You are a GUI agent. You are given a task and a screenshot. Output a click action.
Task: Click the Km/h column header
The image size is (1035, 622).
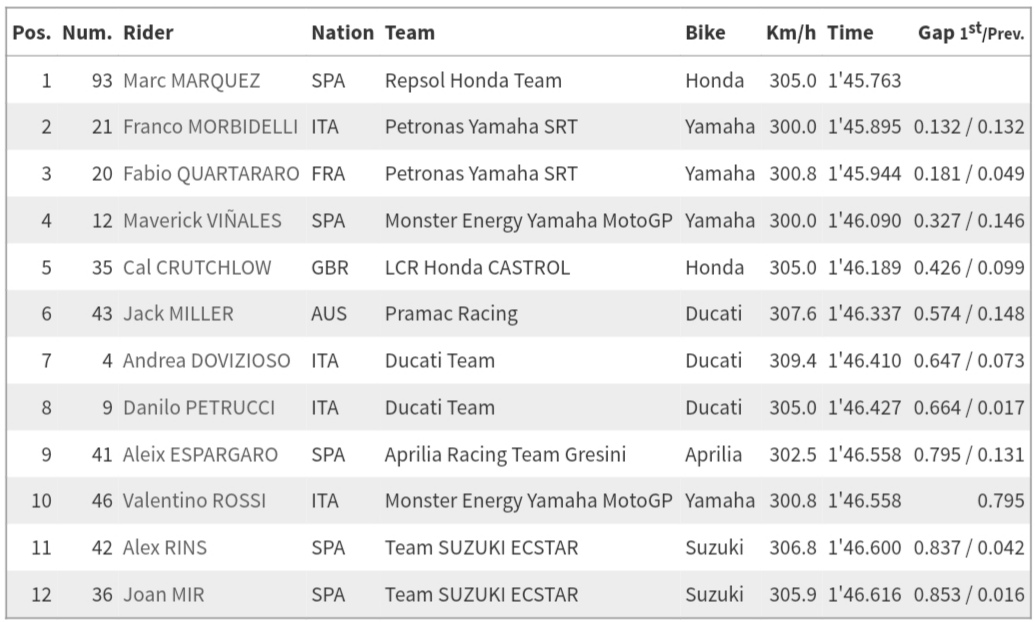click(791, 33)
